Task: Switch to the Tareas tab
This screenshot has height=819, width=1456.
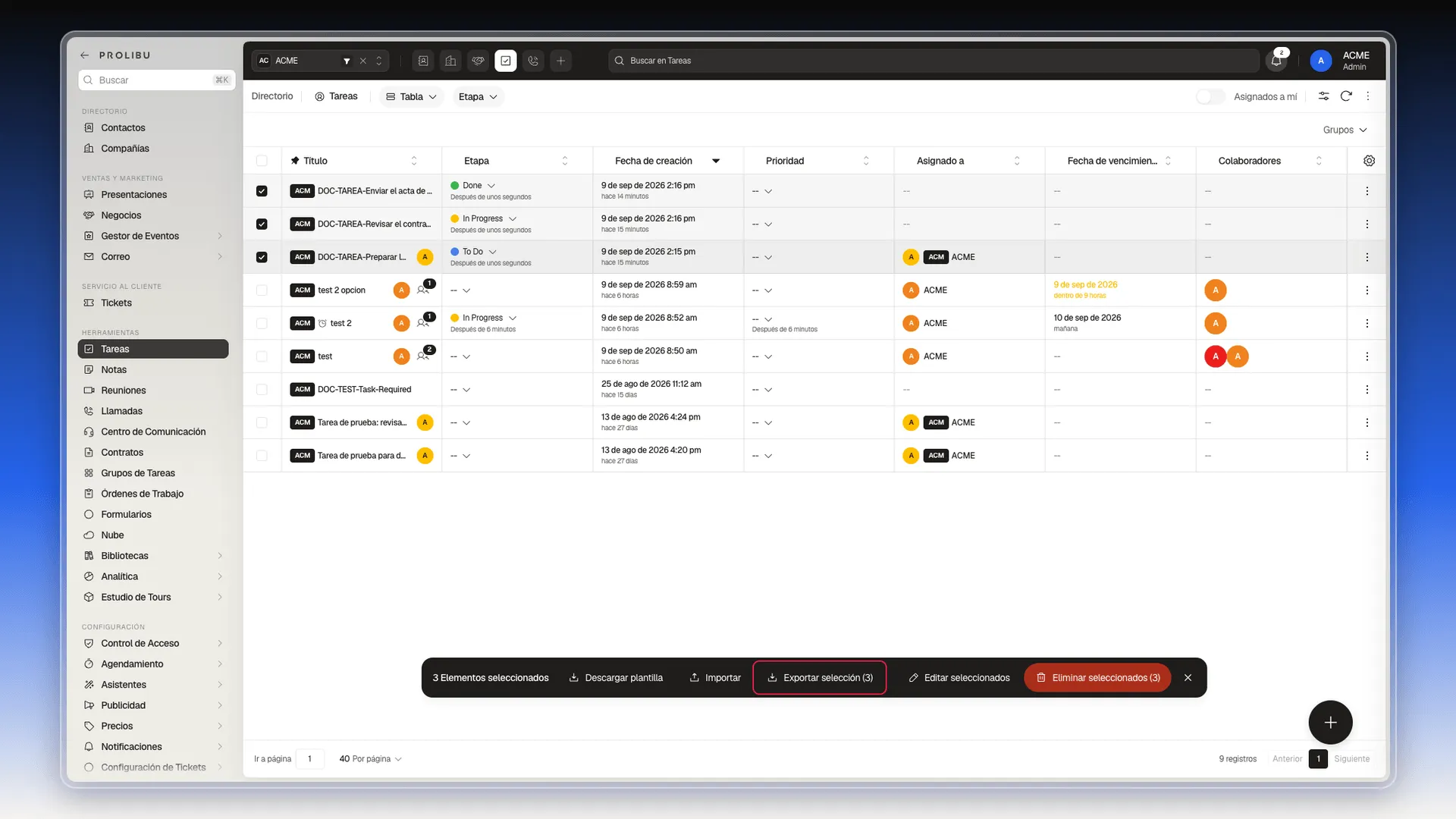Action: click(x=336, y=96)
